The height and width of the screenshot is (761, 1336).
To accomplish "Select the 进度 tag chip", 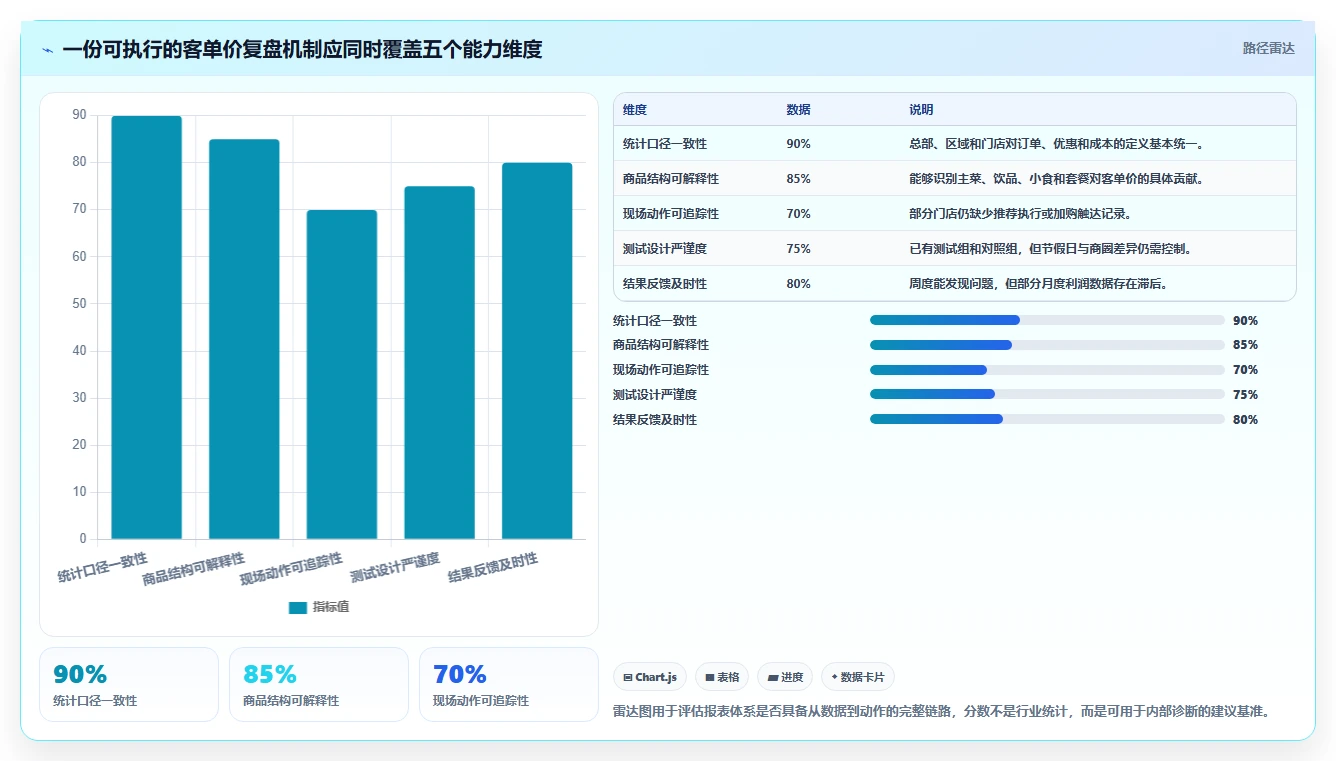I will pyautogui.click(x=785, y=677).
